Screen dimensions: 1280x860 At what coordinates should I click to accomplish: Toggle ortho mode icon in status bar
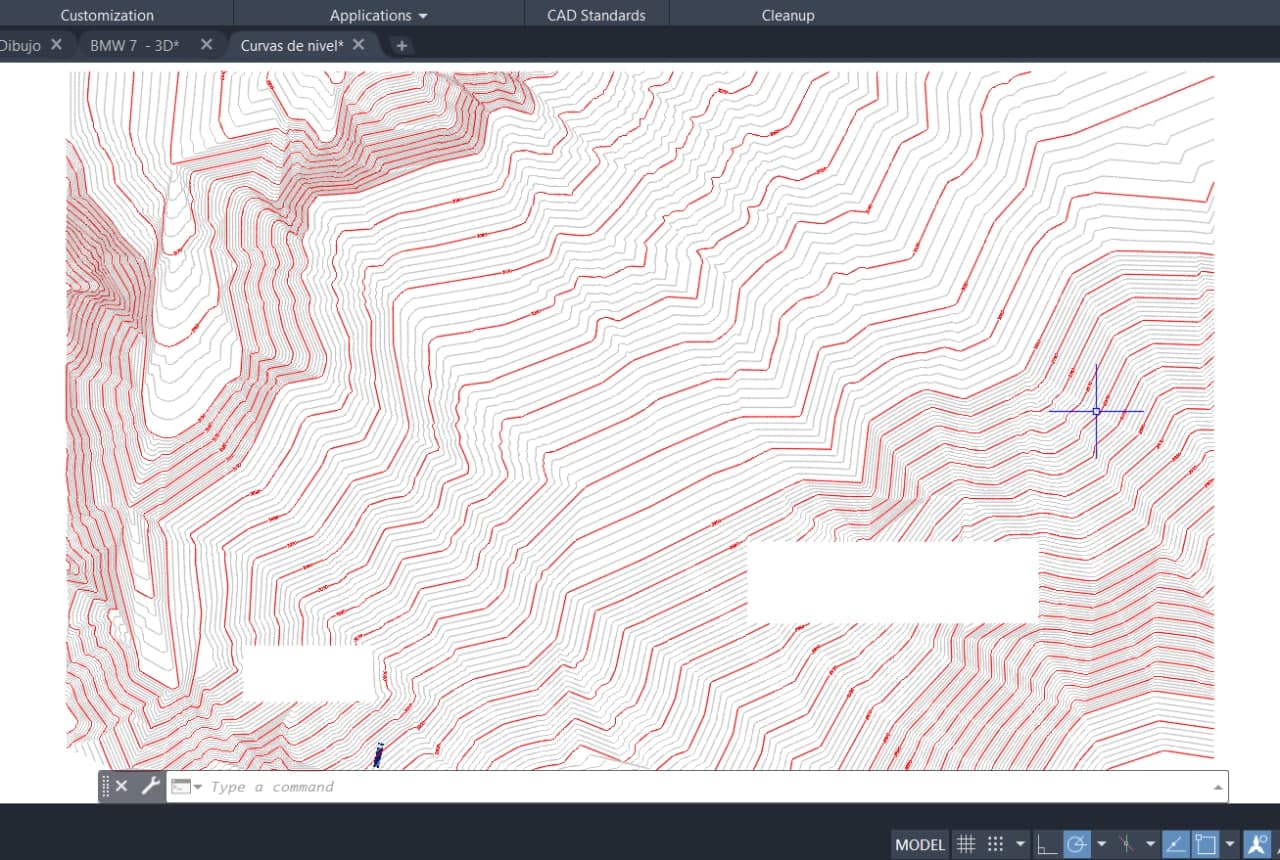[1046, 845]
